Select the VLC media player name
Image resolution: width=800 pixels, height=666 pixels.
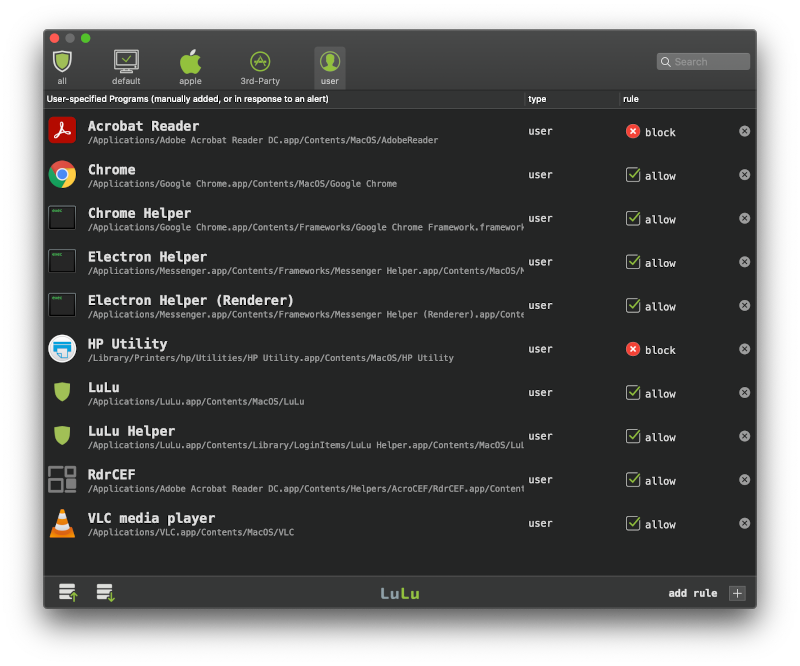[x=152, y=519]
